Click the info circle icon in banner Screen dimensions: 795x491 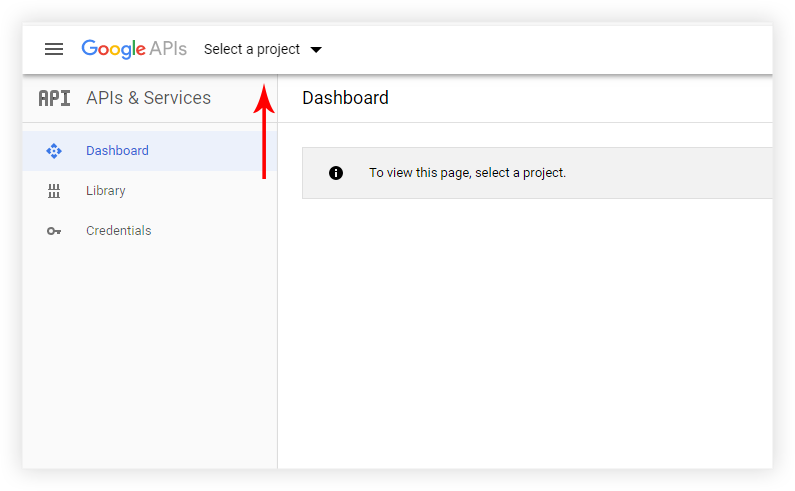[x=336, y=173]
